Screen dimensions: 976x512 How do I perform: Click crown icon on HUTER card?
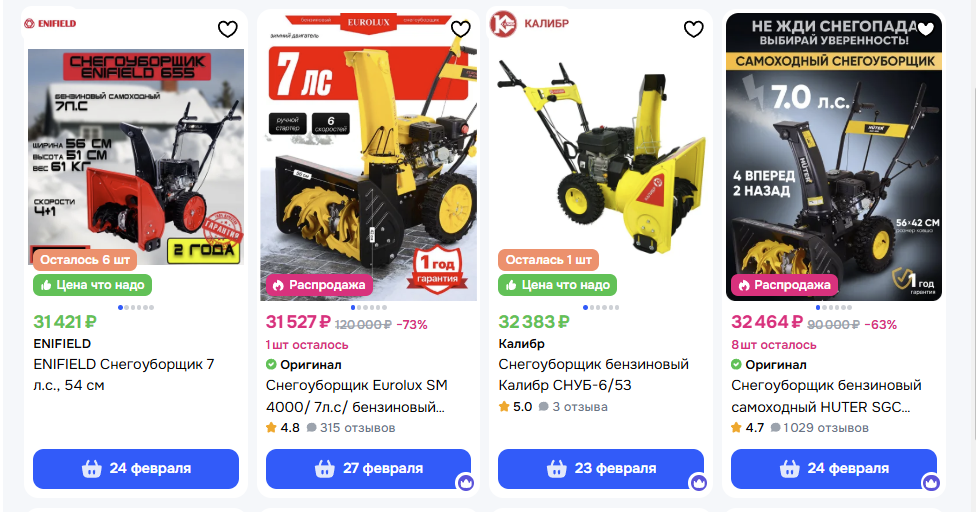pyautogui.click(x=931, y=482)
